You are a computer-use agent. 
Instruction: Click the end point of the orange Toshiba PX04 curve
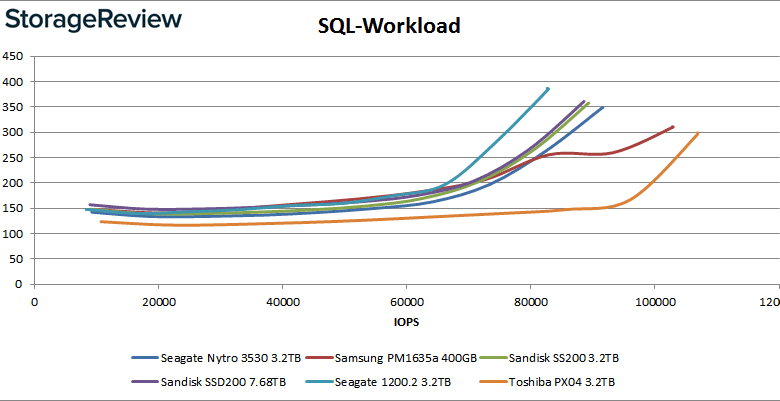(x=698, y=133)
